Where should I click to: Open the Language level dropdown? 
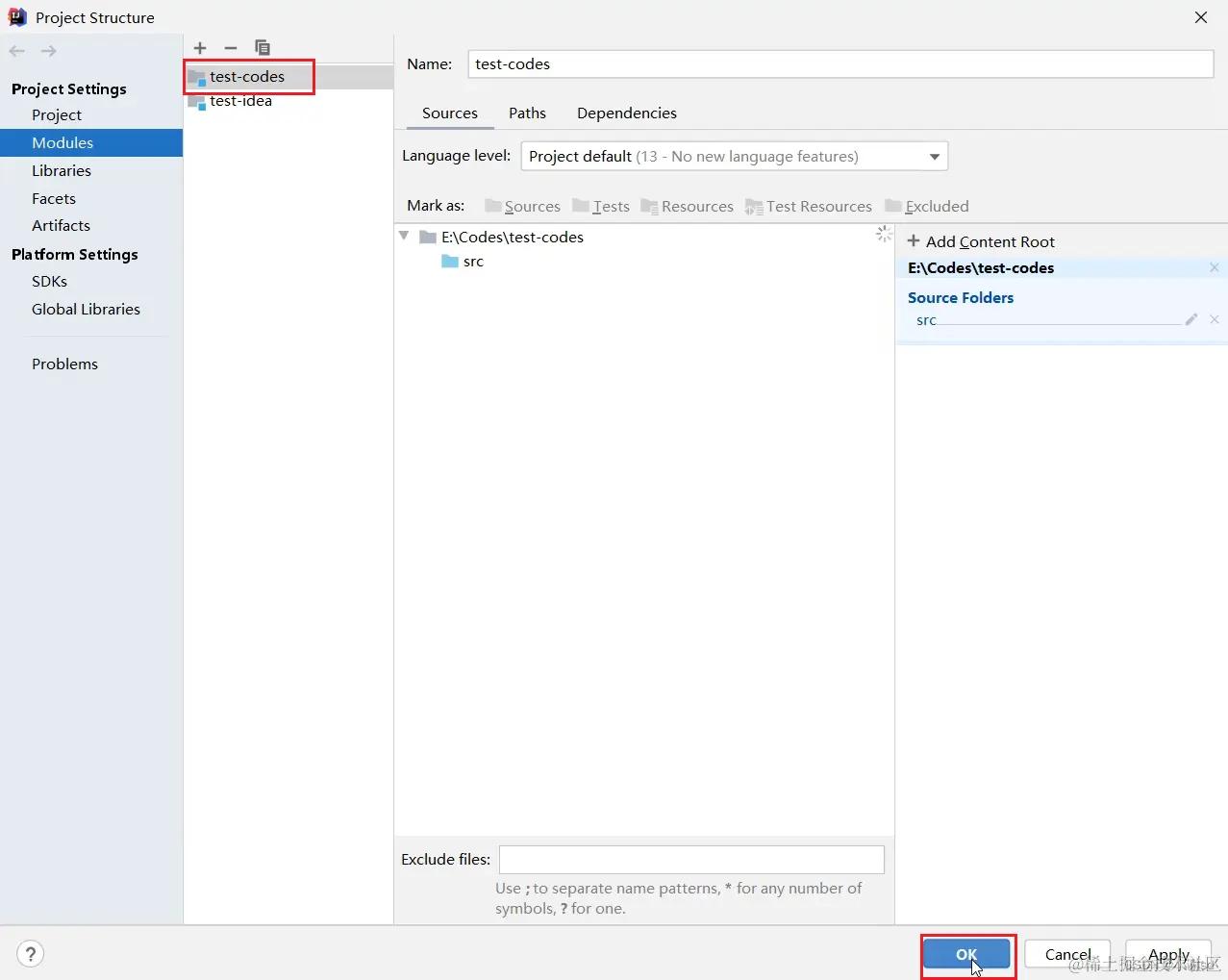click(x=735, y=157)
